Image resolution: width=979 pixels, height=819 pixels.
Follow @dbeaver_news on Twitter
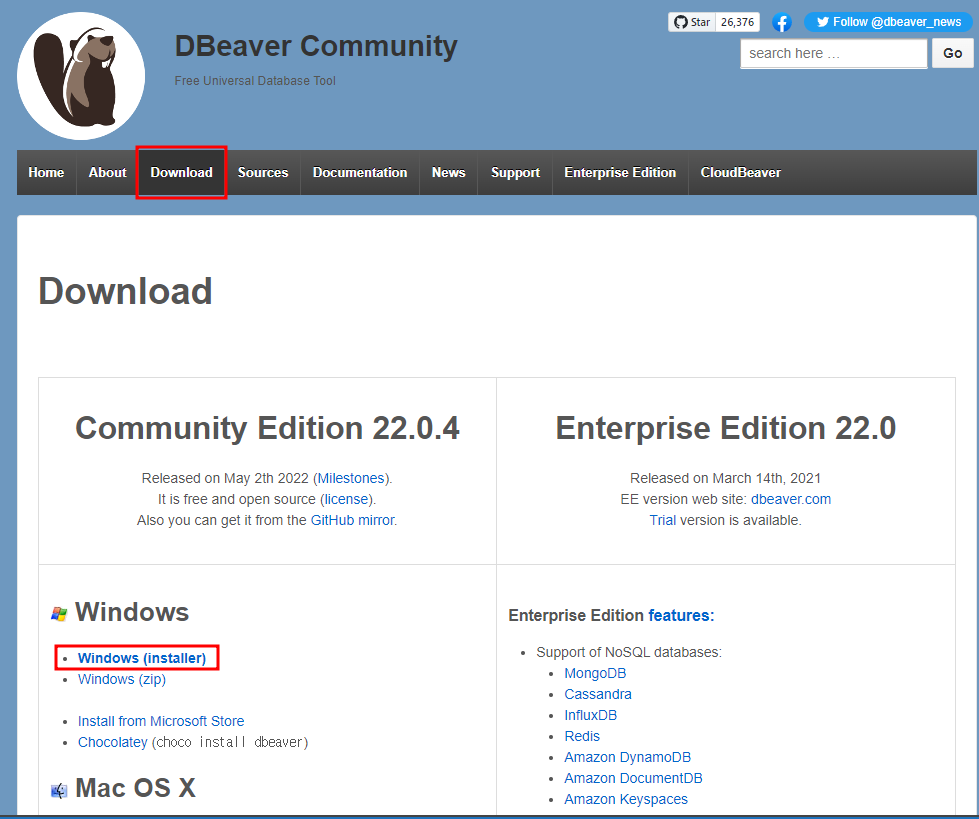coord(888,22)
